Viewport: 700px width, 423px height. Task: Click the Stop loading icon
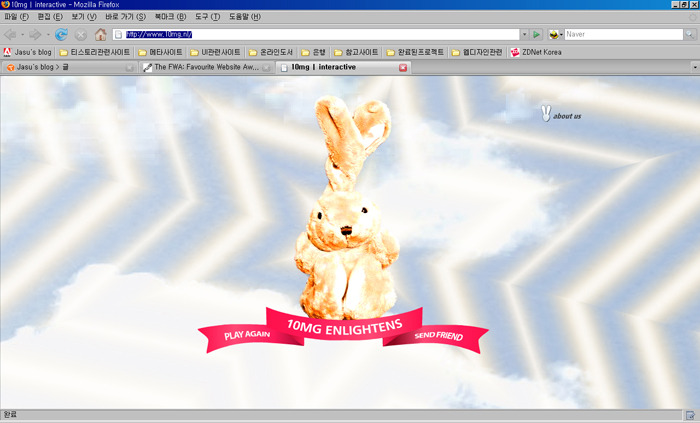click(80, 34)
